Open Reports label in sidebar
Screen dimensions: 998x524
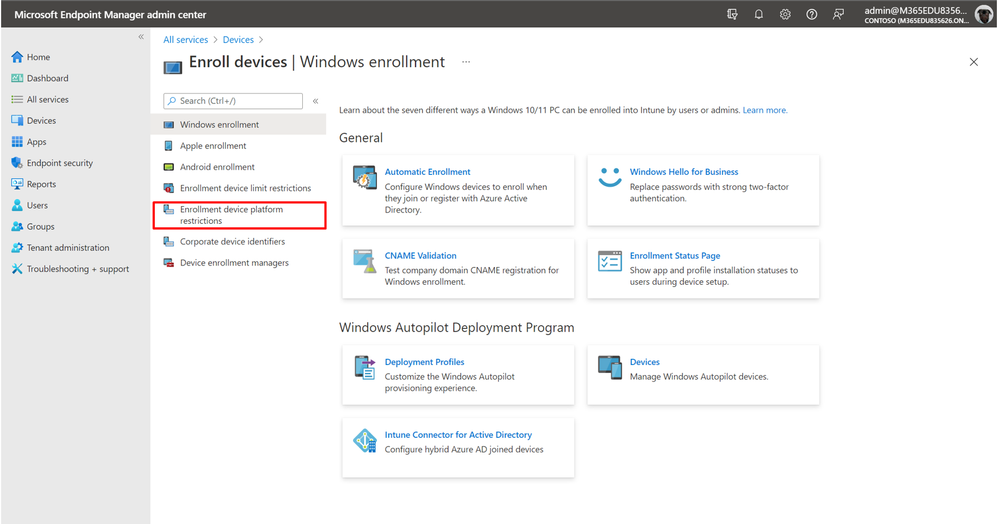coord(41,184)
